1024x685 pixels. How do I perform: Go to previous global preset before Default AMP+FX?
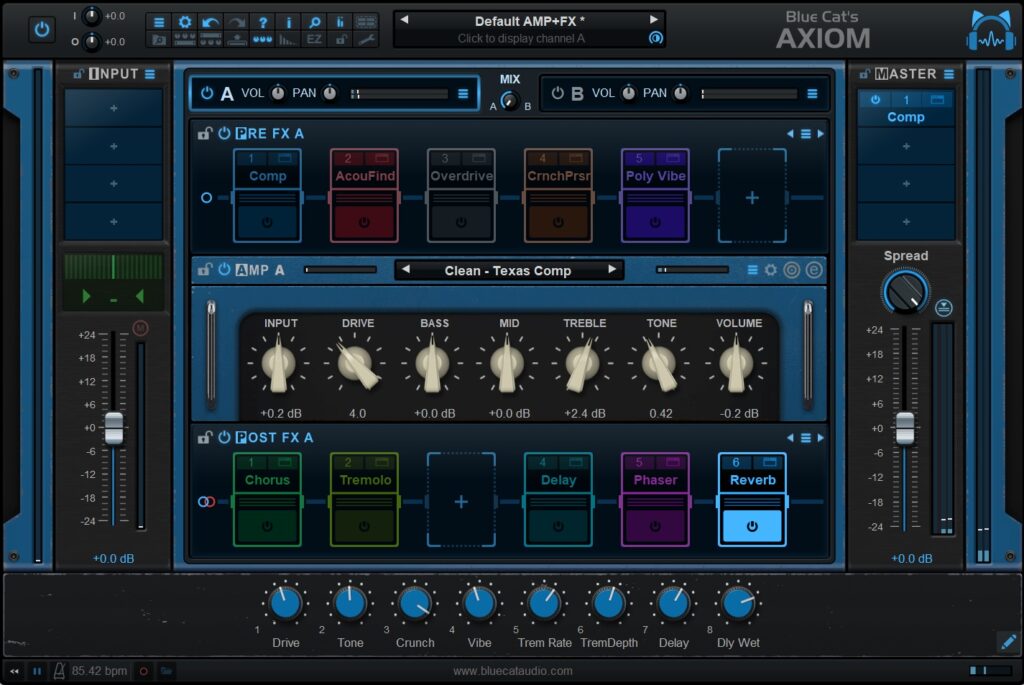coord(404,20)
